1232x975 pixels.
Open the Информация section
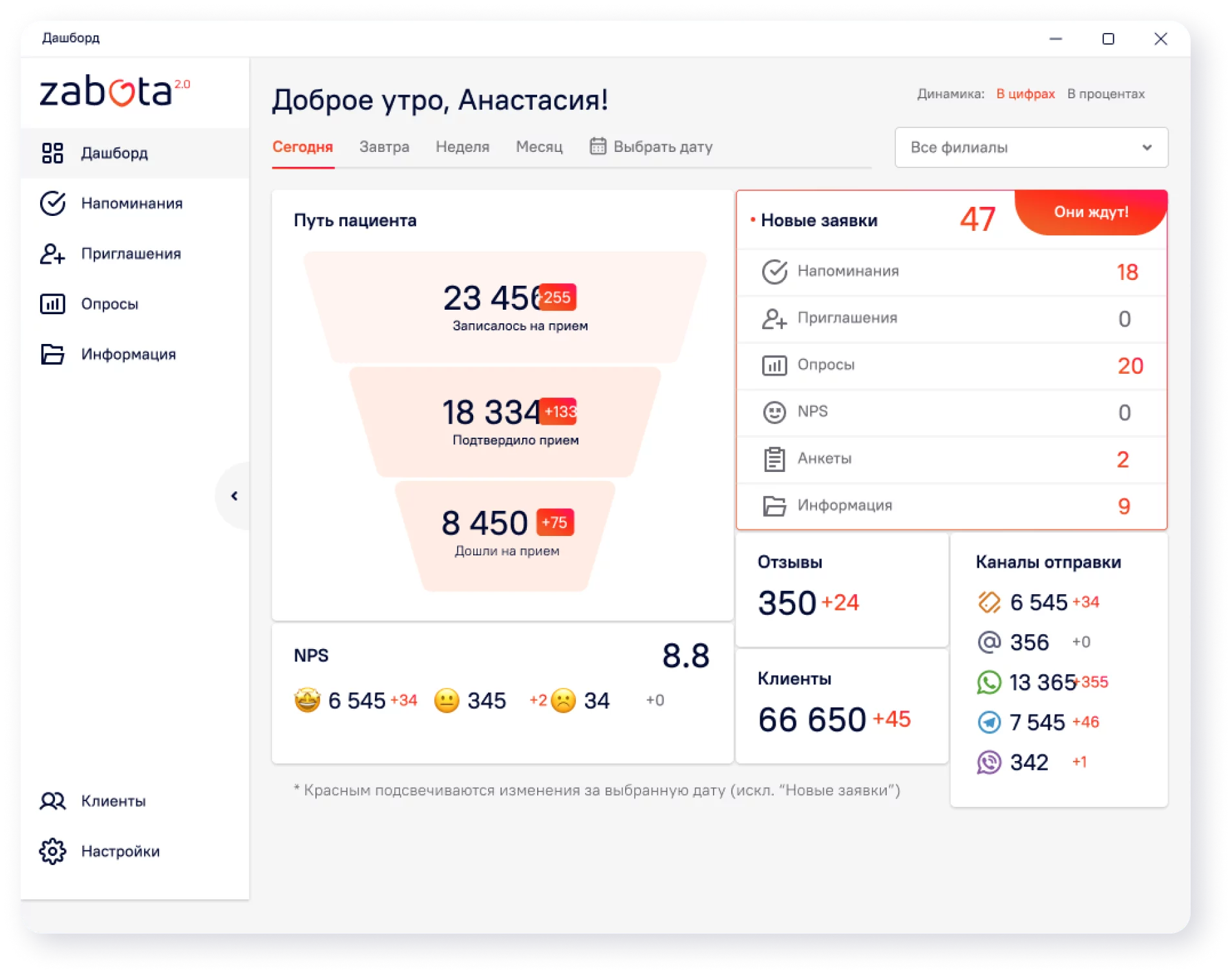(127, 354)
